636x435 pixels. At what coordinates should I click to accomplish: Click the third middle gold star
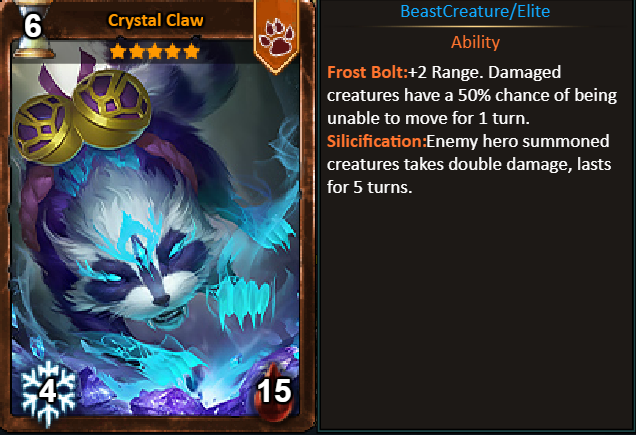(x=155, y=52)
